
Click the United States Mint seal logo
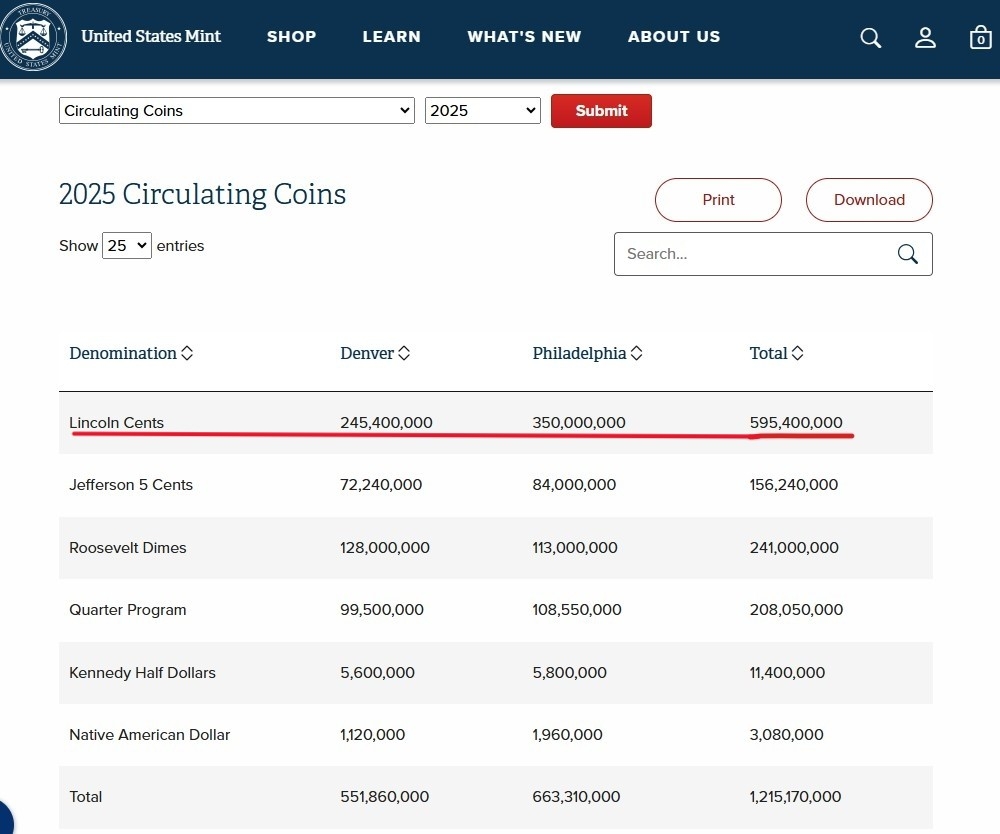point(34,36)
